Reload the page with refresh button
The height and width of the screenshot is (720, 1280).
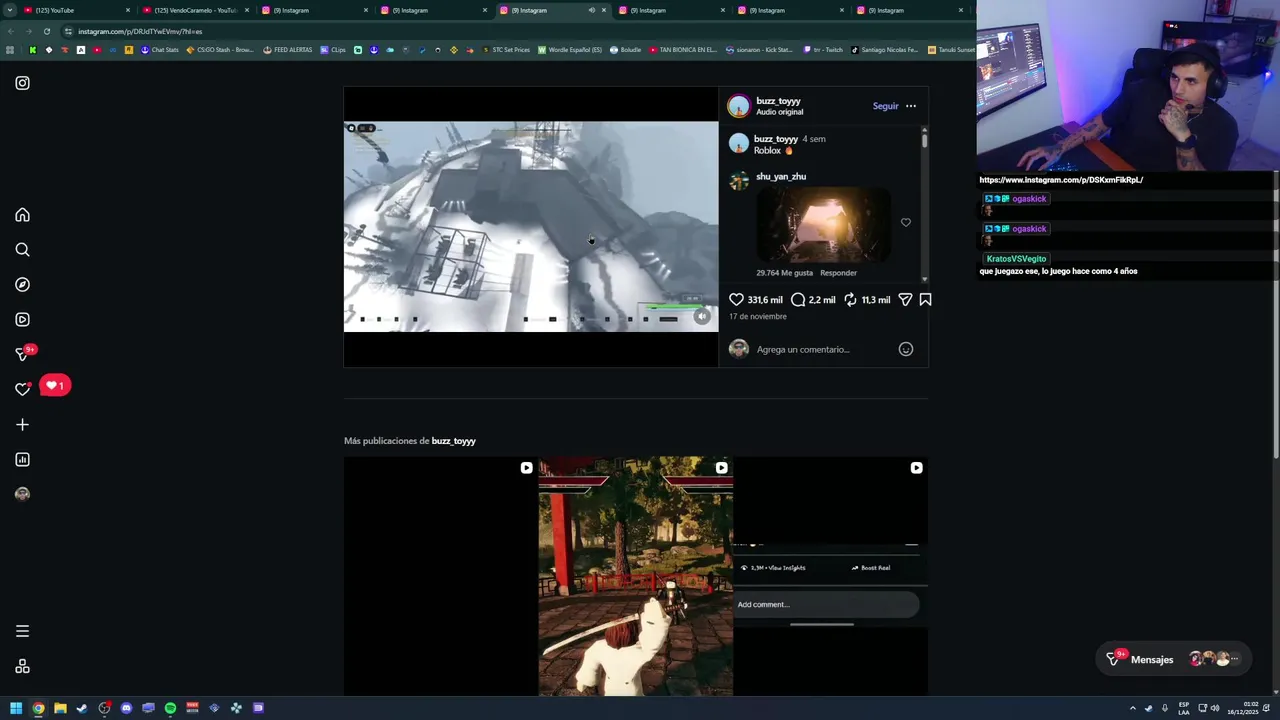pyautogui.click(x=46, y=31)
